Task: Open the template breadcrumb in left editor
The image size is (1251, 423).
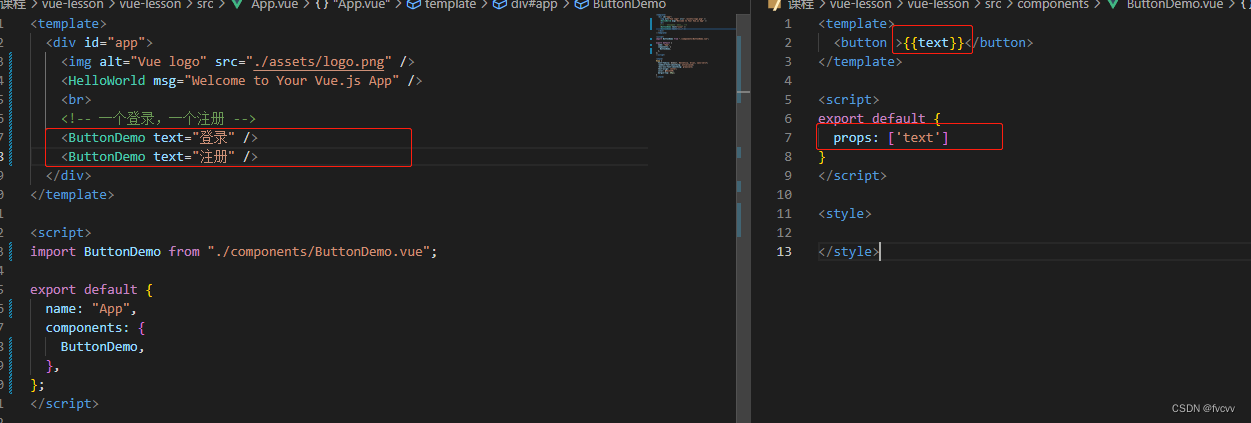Action: tap(450, 4)
